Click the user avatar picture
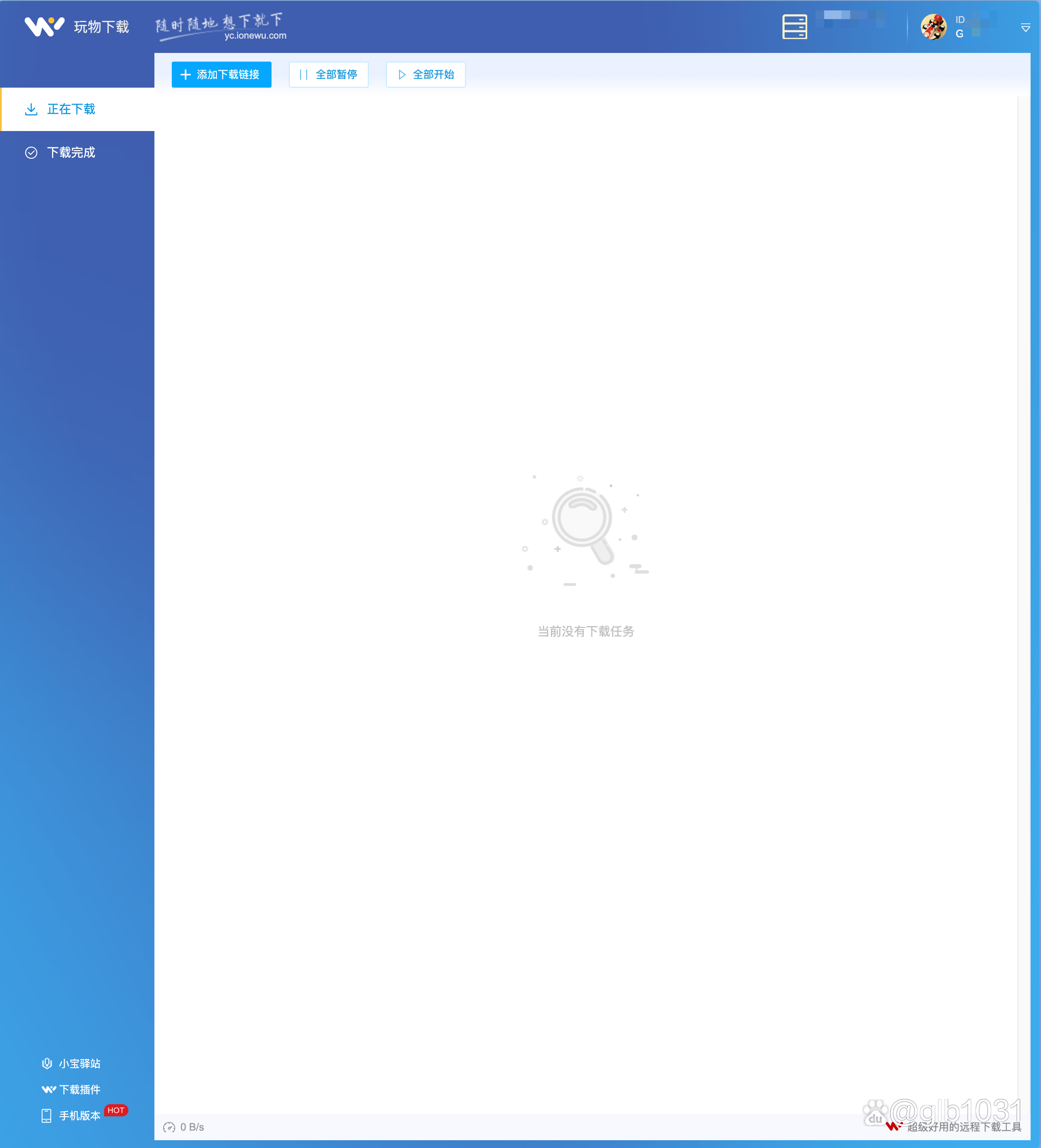 [933, 27]
